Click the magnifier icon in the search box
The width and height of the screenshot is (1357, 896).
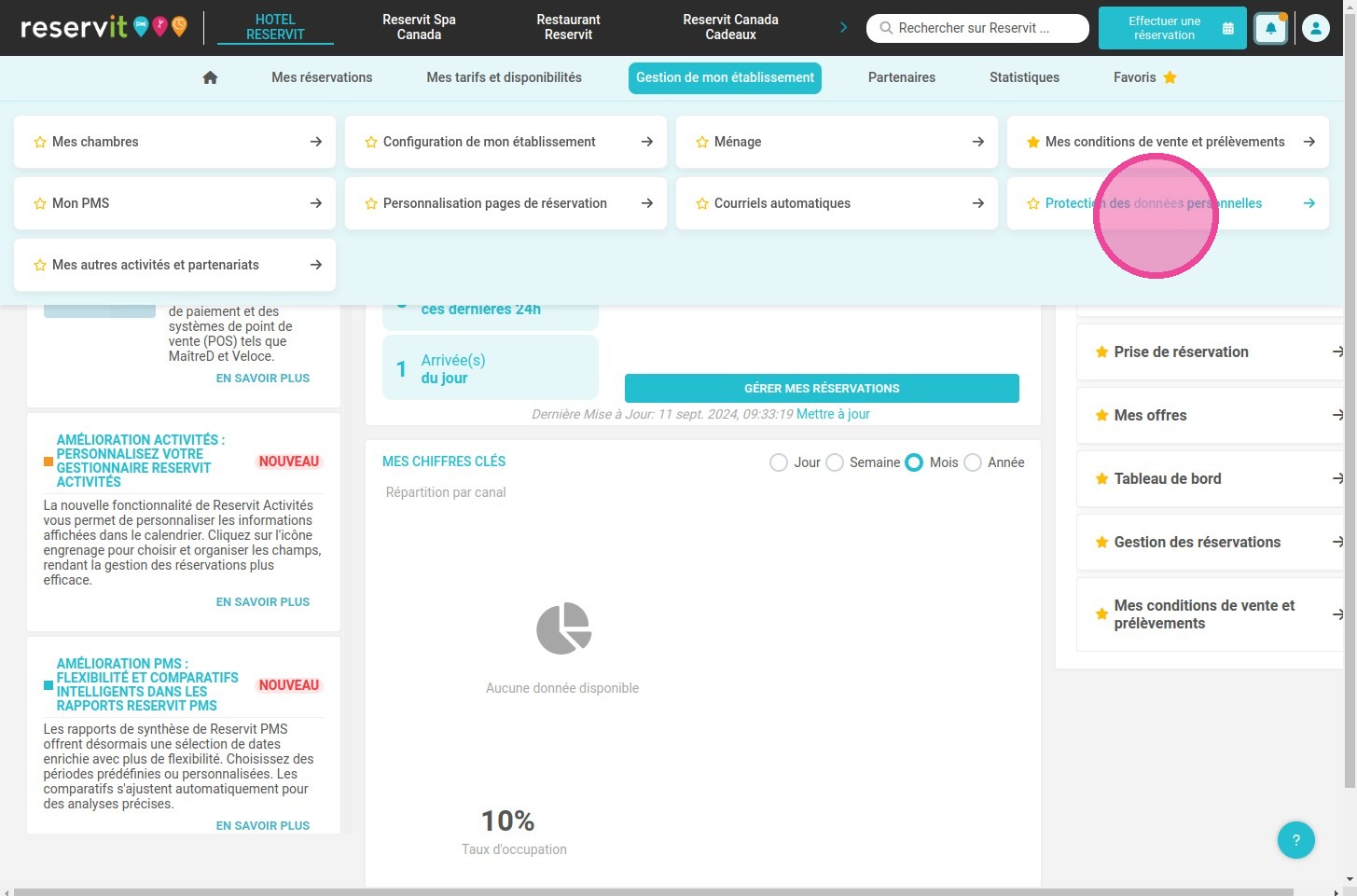(x=886, y=28)
